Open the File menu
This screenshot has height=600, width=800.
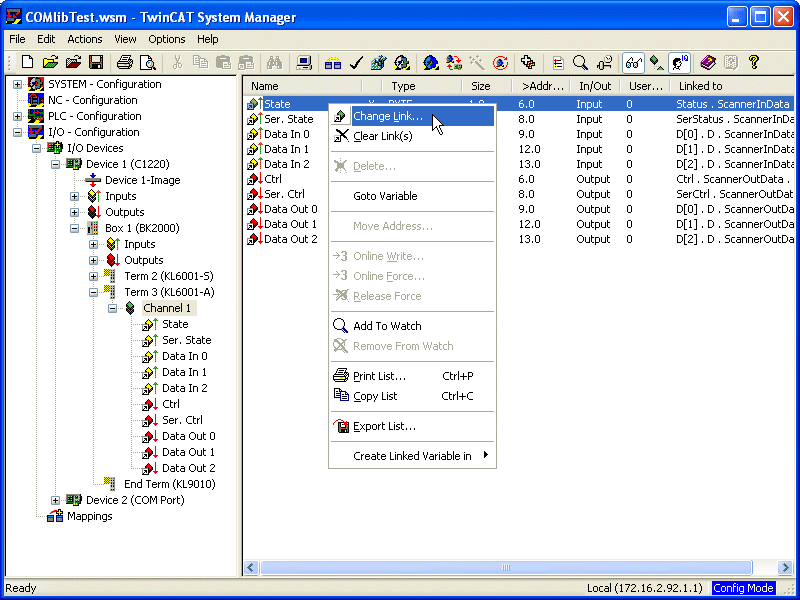point(17,39)
